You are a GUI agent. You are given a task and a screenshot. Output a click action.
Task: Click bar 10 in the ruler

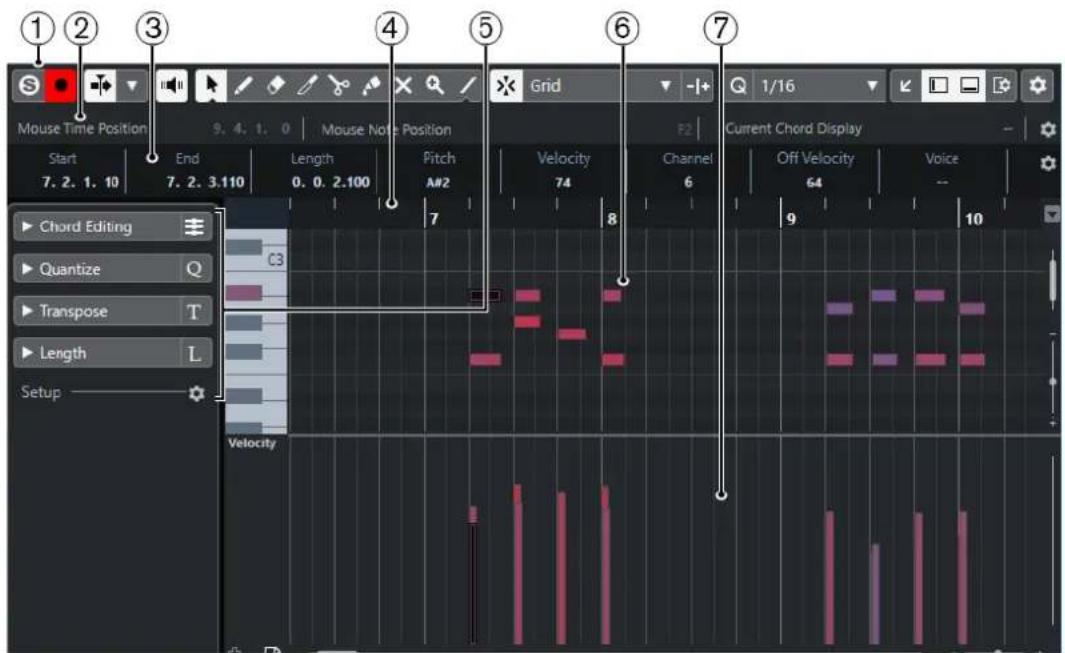tap(973, 219)
